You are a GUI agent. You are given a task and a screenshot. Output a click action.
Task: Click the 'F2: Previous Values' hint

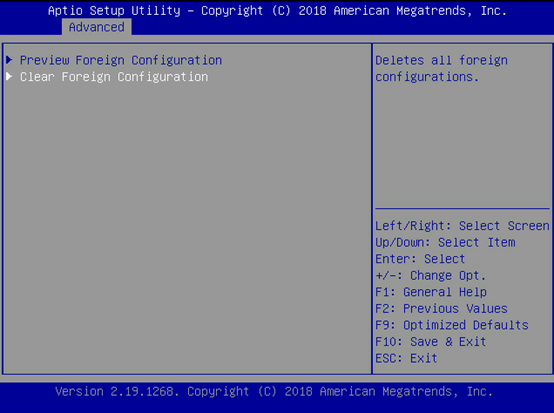tap(441, 309)
